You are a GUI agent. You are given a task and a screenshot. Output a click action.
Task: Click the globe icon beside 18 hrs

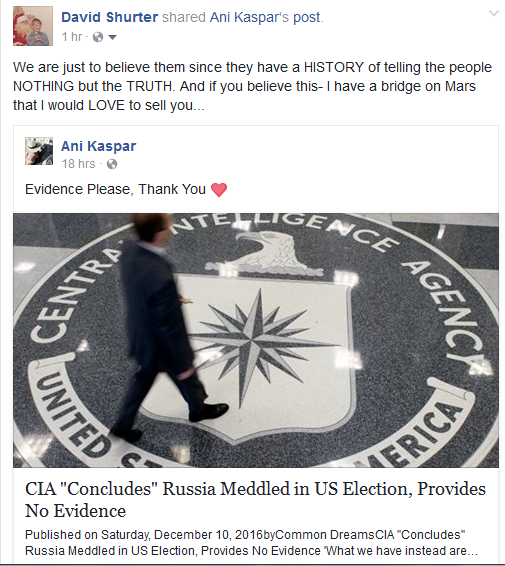coord(112,164)
